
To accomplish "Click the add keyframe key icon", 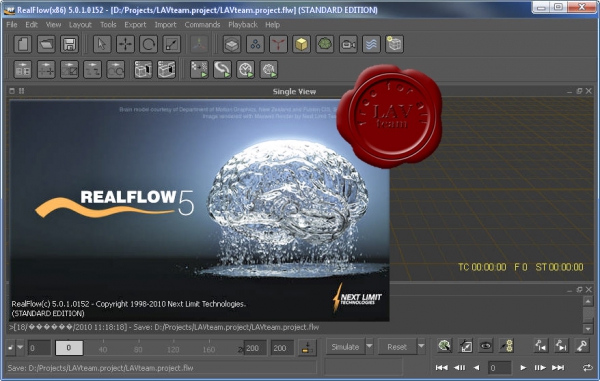I will point(582,346).
